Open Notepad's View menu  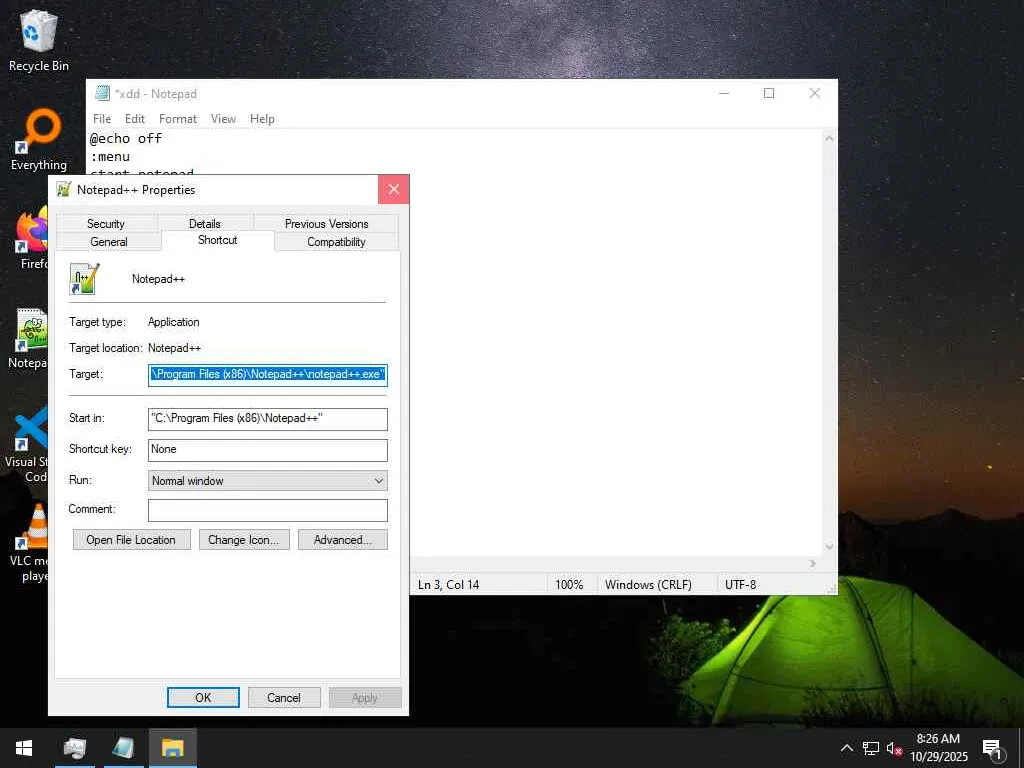[x=223, y=119]
